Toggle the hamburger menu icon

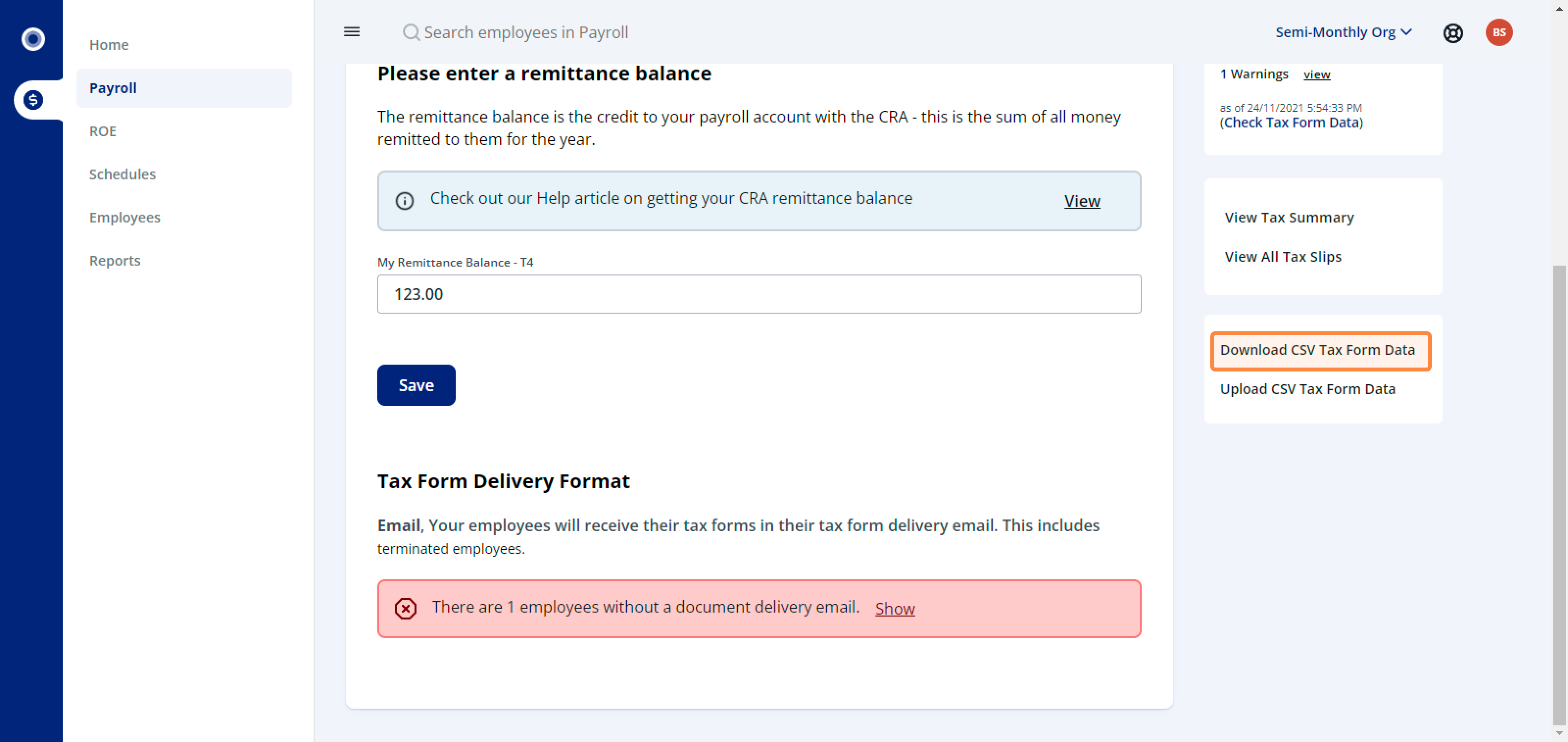tap(352, 32)
